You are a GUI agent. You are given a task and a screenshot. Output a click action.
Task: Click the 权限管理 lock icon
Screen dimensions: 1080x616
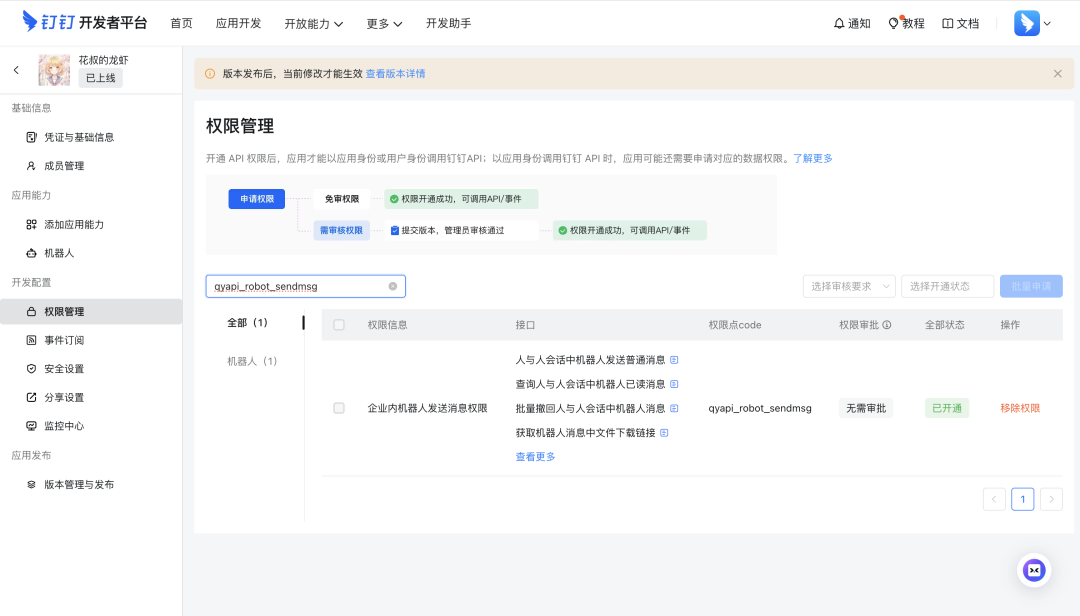pos(31,311)
